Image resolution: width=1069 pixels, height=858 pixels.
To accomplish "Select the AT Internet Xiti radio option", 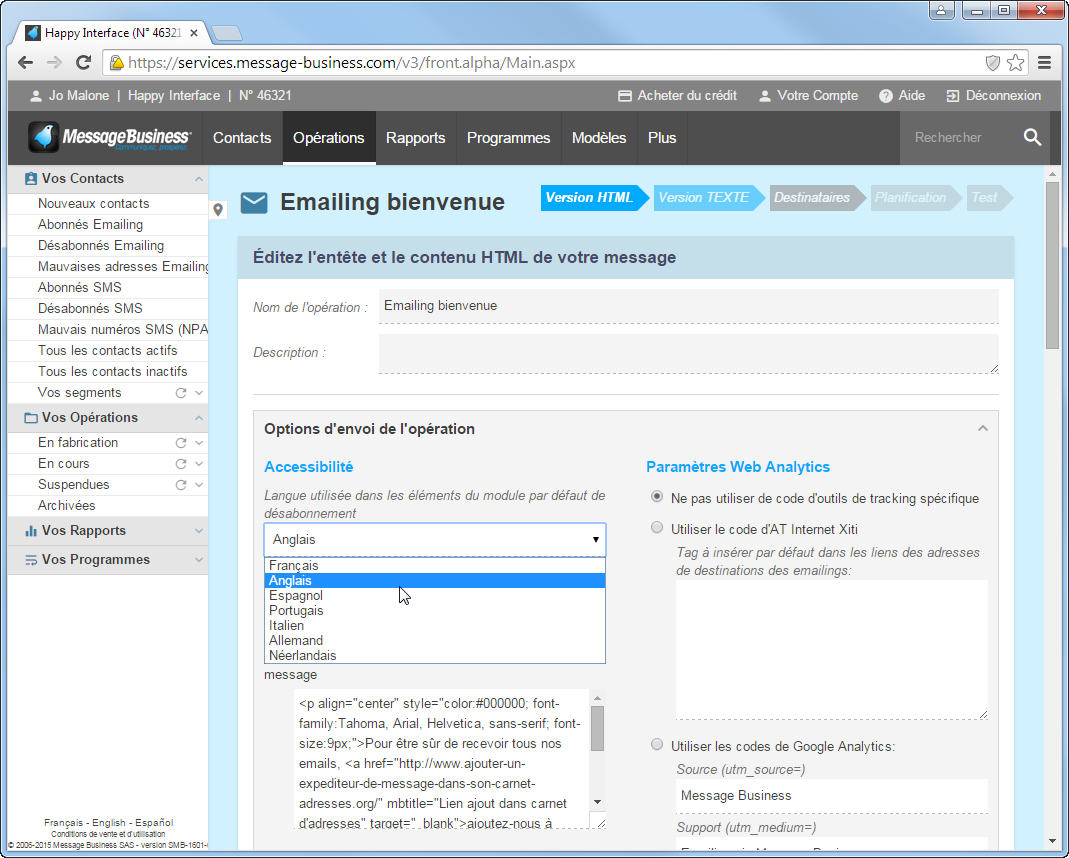I will tap(657, 528).
